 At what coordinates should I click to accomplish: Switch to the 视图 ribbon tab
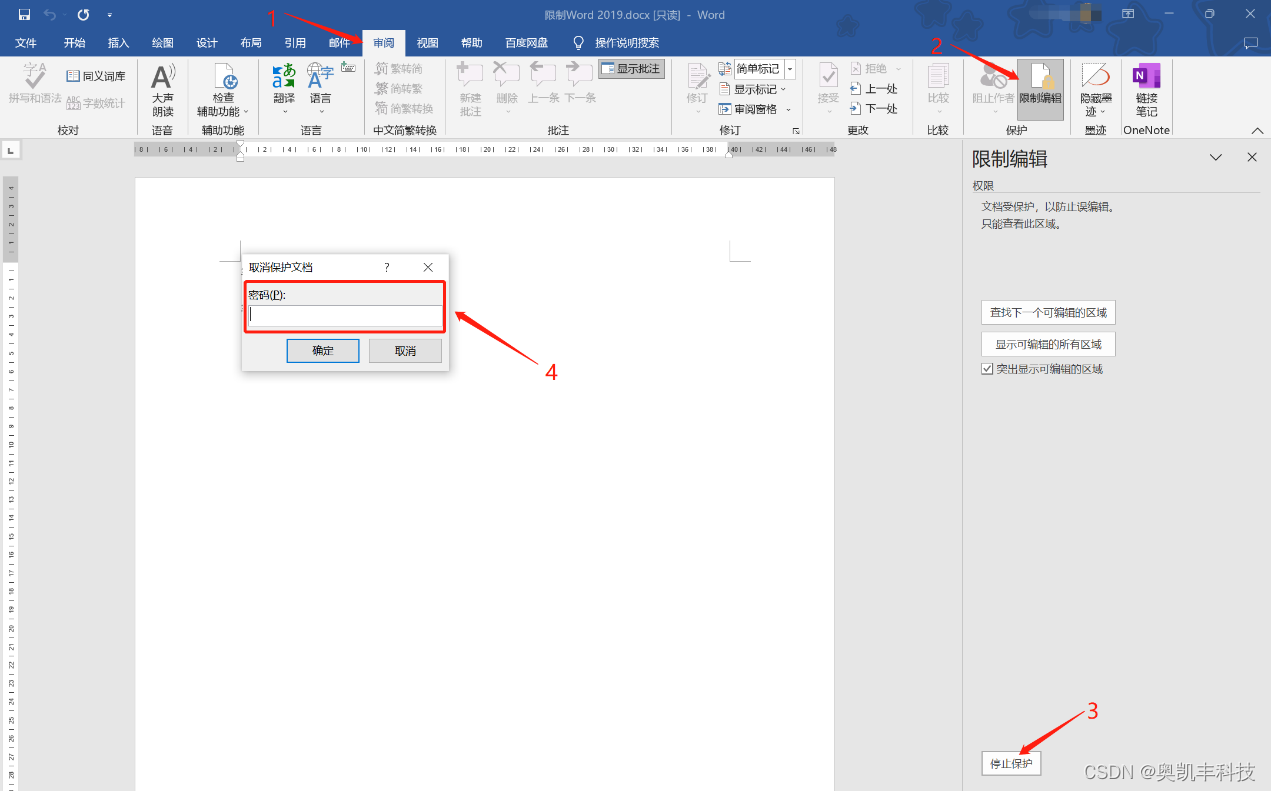(x=428, y=43)
